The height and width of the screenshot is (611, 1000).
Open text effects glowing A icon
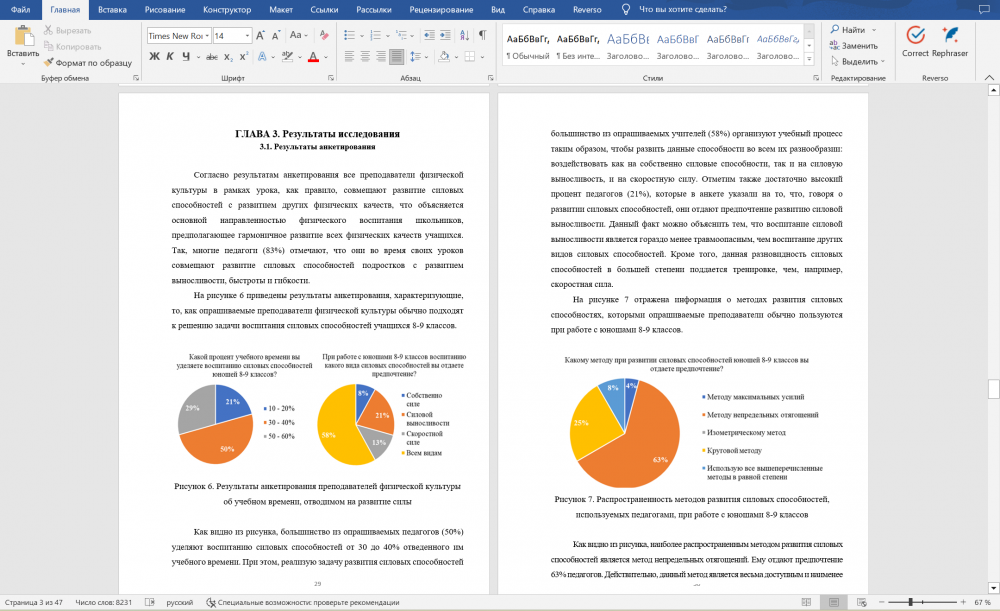[x=262, y=57]
